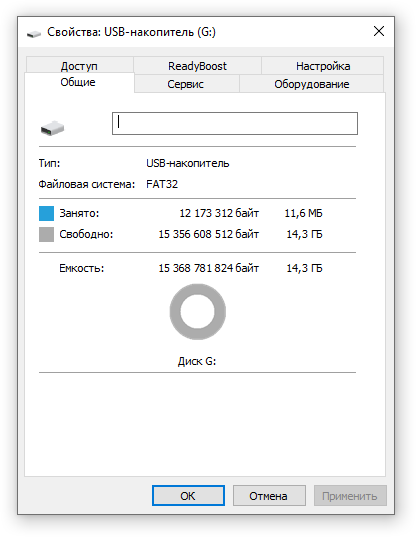This screenshot has width=416, height=537.
Task: Click the USB-накопитель type value text
Action: (188, 163)
